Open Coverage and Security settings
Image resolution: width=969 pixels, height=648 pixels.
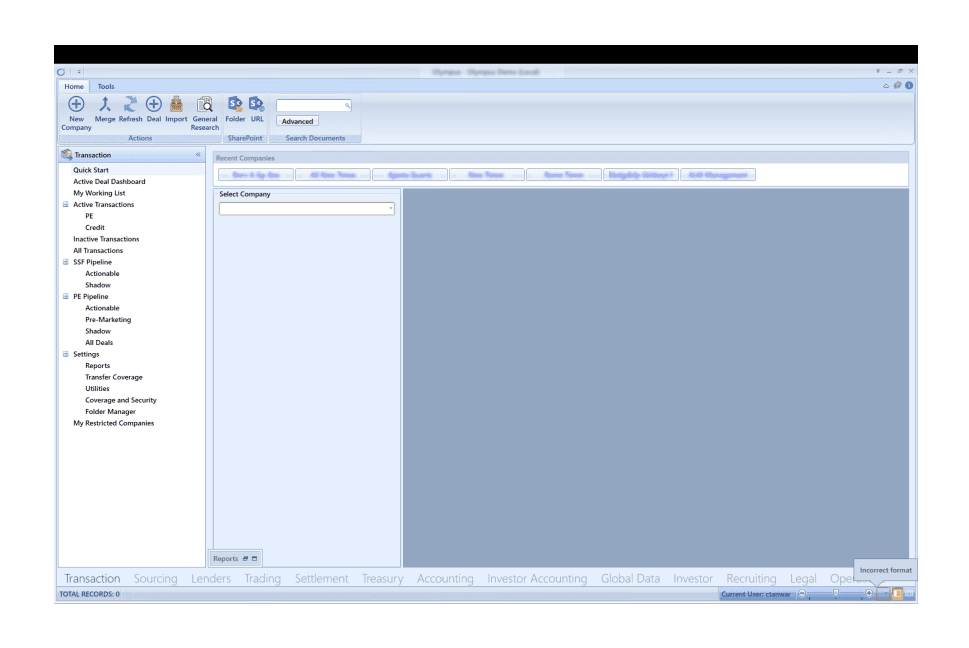(121, 400)
